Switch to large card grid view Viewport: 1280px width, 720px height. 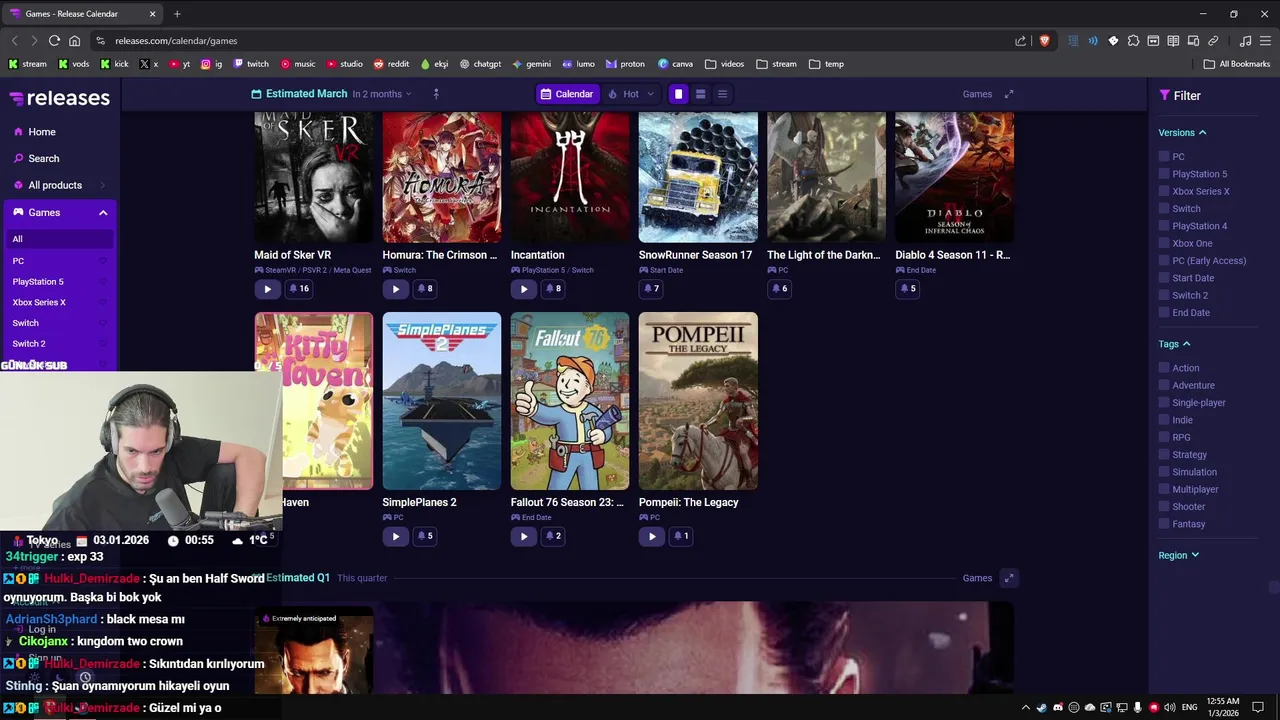pos(678,94)
